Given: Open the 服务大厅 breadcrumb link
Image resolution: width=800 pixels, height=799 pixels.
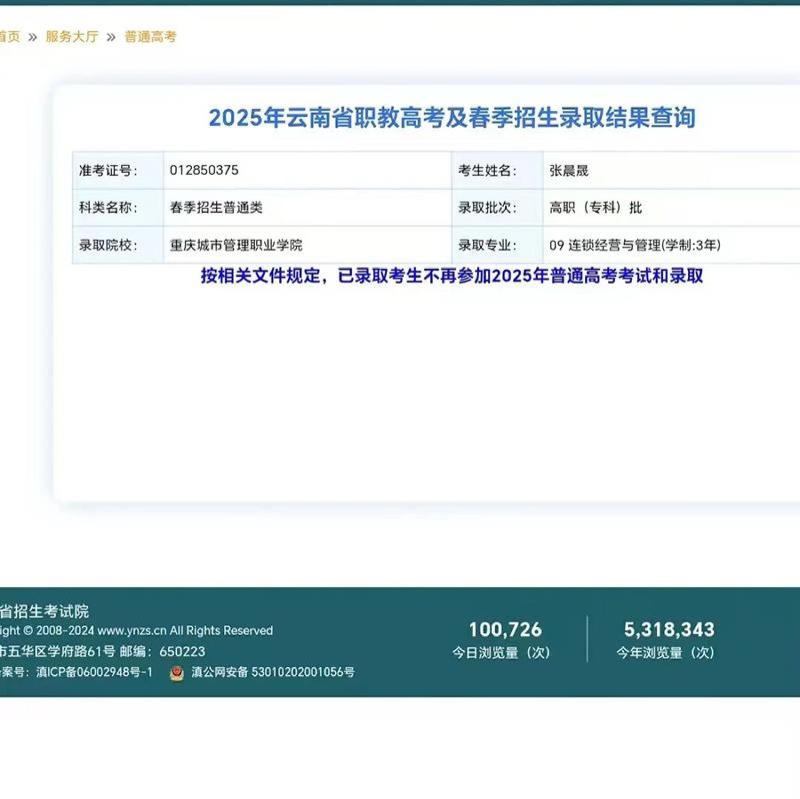Looking at the screenshot, I should point(72,37).
